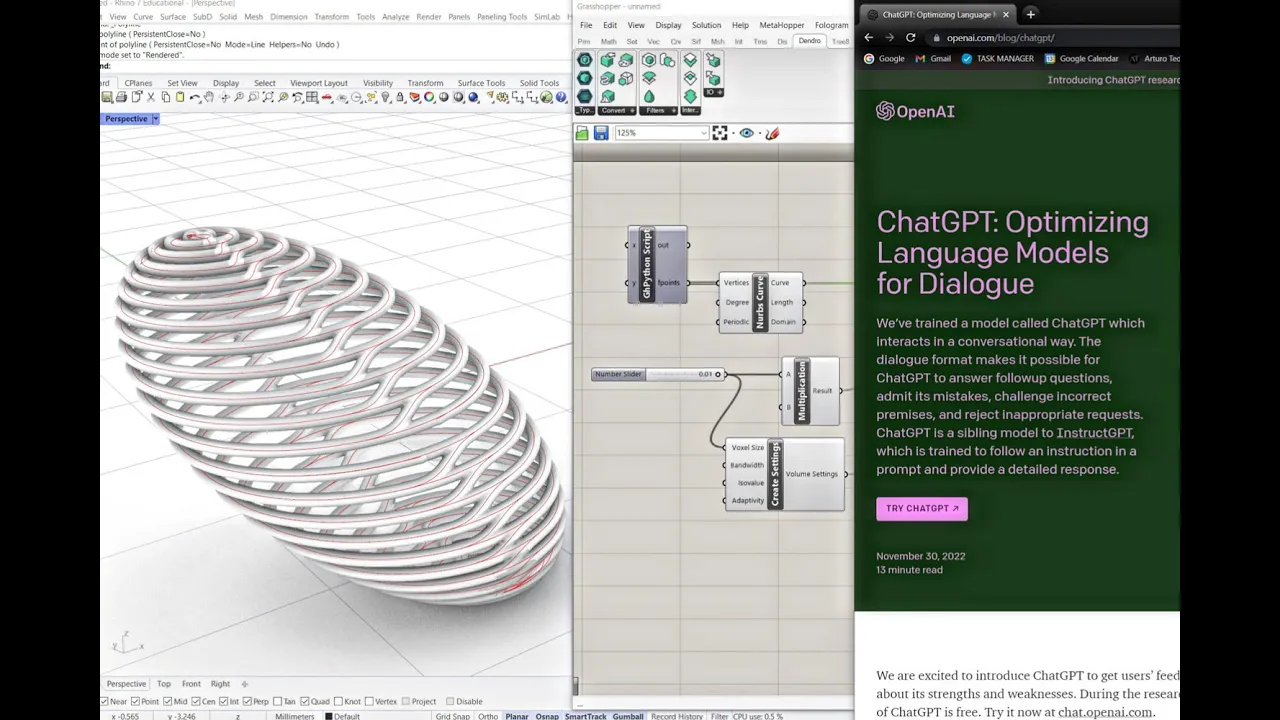Click the TRY CHATGPT button

coord(922,509)
